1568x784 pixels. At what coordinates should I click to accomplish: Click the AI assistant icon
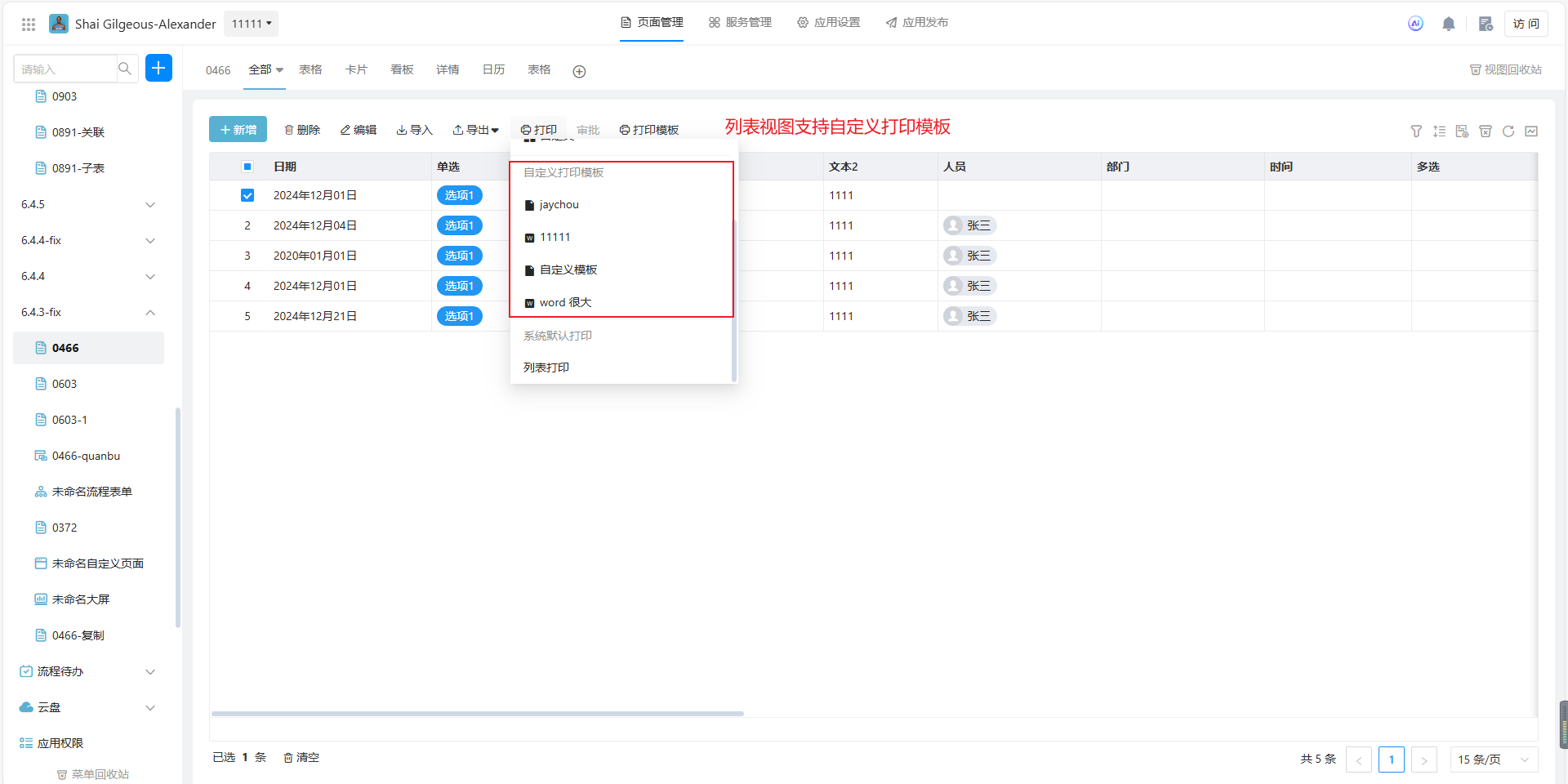[x=1415, y=24]
